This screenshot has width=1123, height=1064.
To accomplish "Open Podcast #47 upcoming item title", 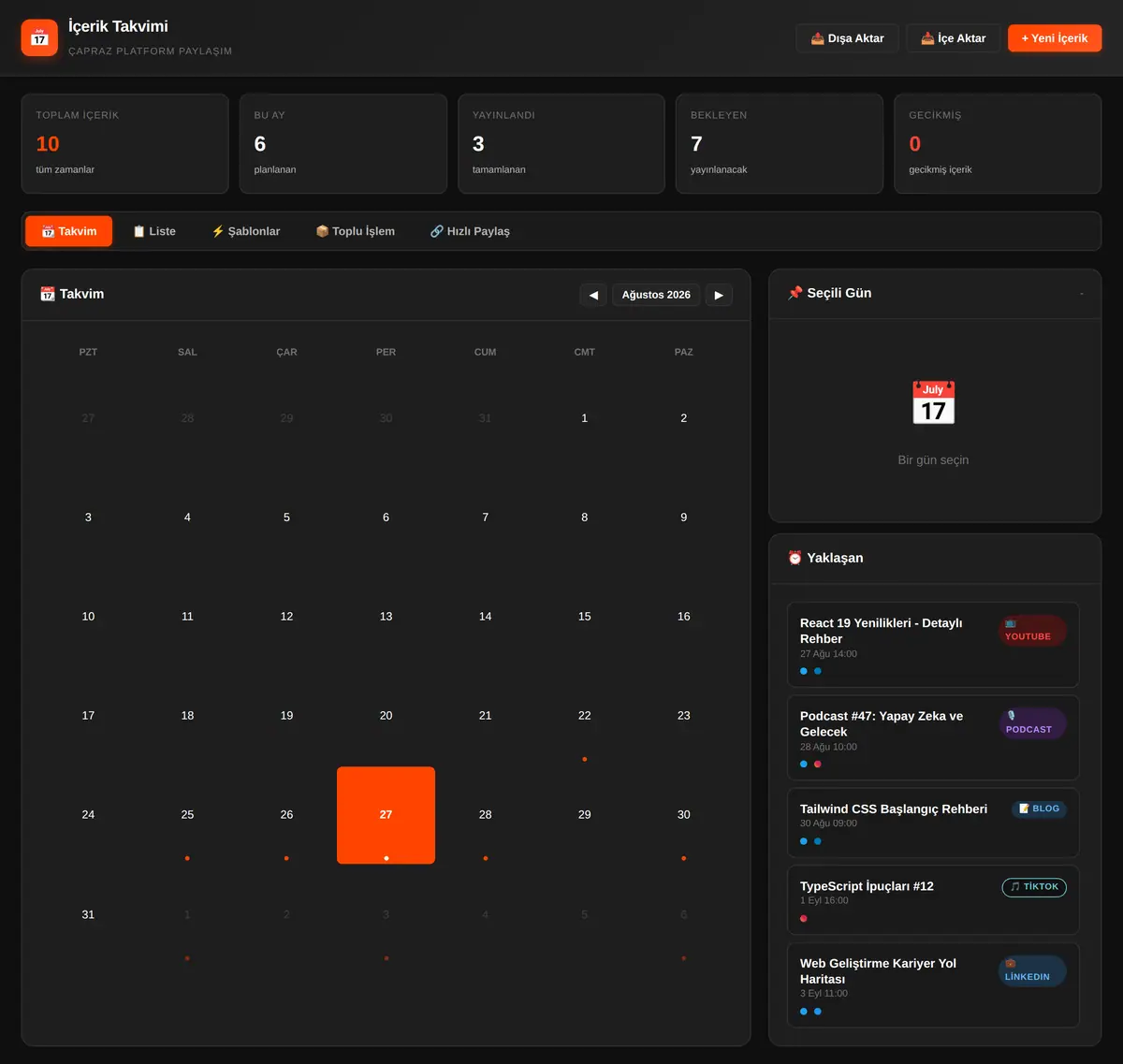I will click(x=882, y=723).
